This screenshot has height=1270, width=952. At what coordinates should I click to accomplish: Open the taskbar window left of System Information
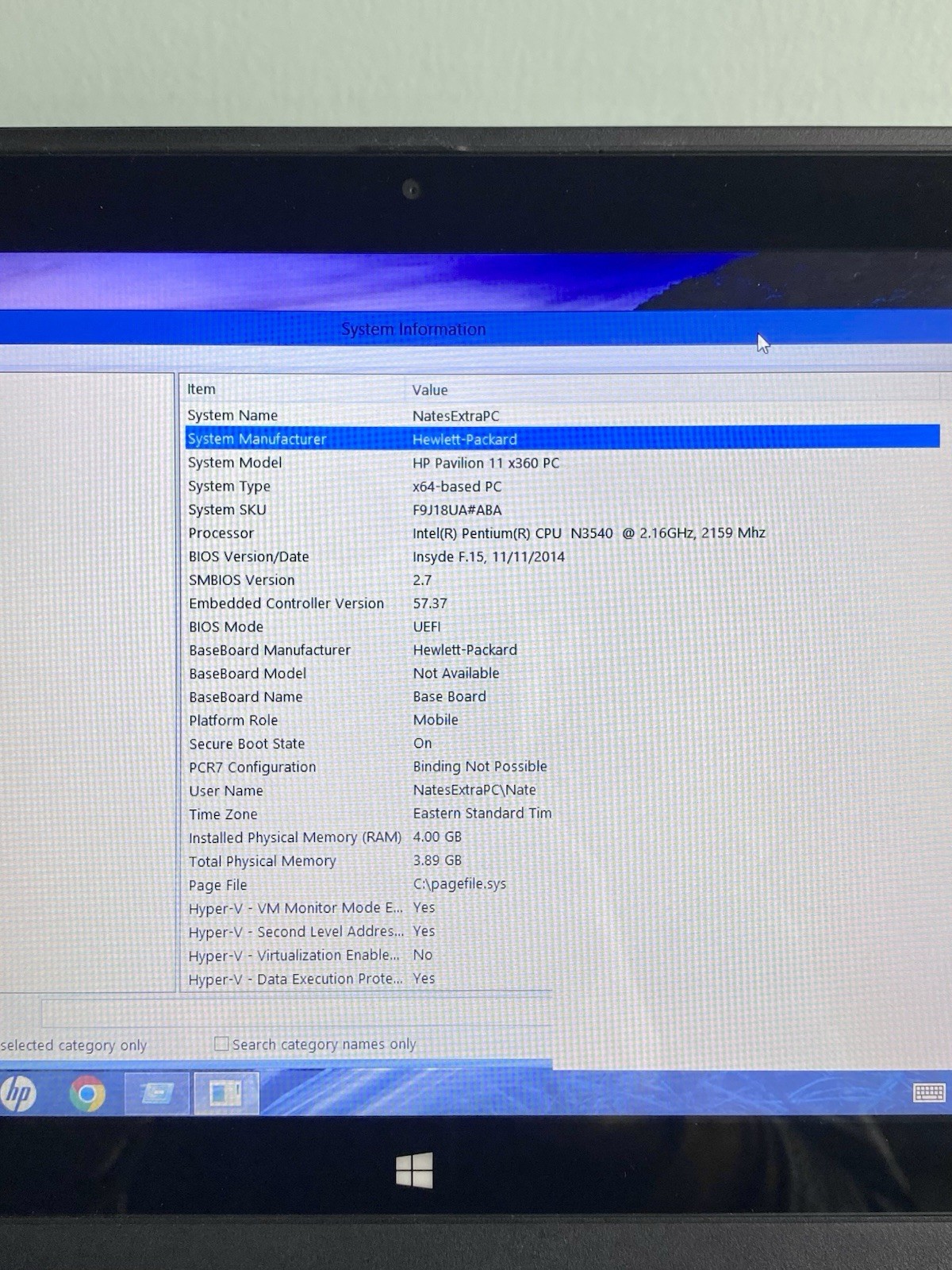(156, 1094)
